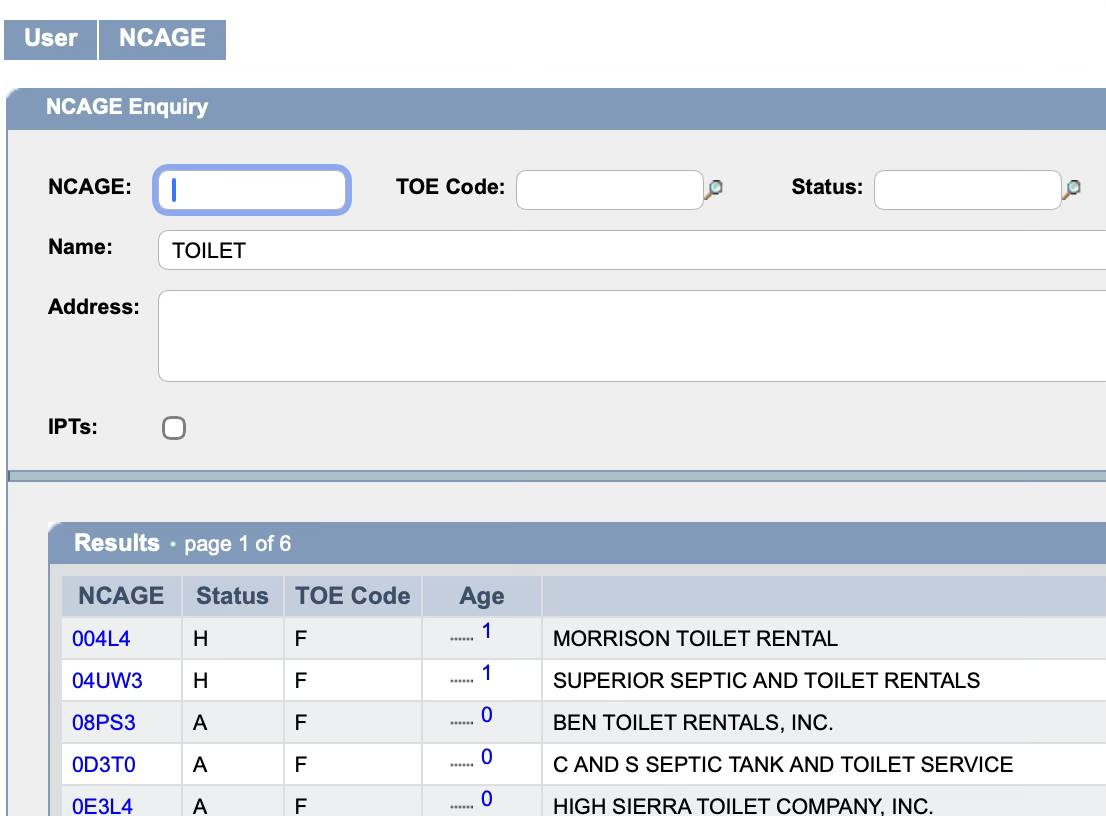Select the name MORRISON TOILET RENTAL
Screen dimensions: 1106x816
coord(695,639)
